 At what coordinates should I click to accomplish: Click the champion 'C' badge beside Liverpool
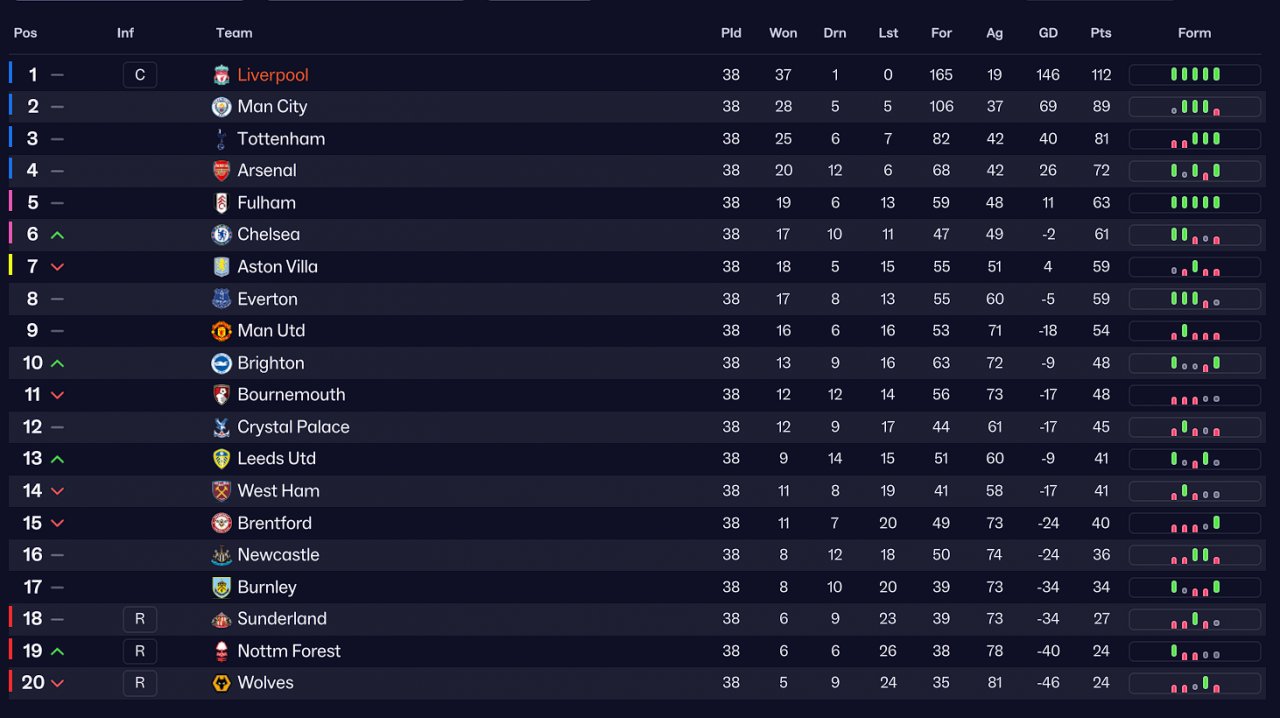(x=140, y=75)
